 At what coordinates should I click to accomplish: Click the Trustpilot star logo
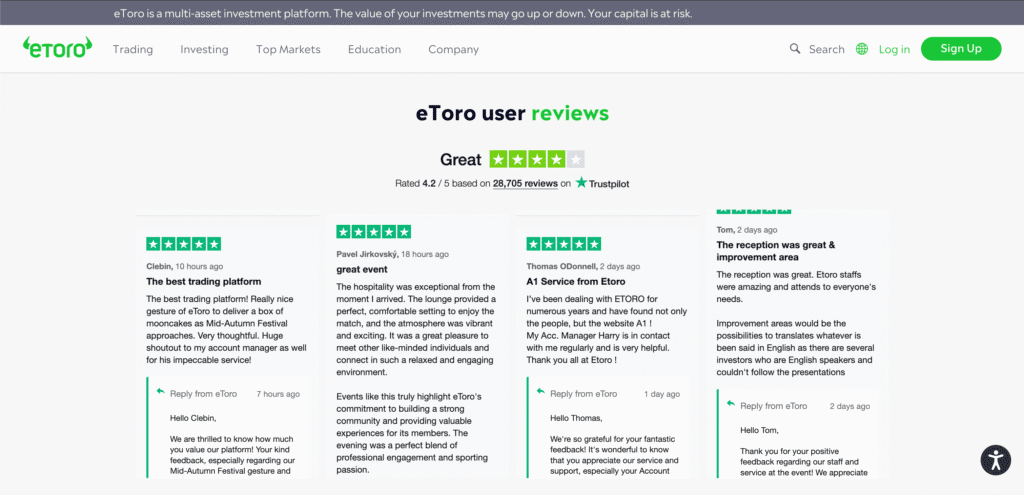pyautogui.click(x=581, y=183)
